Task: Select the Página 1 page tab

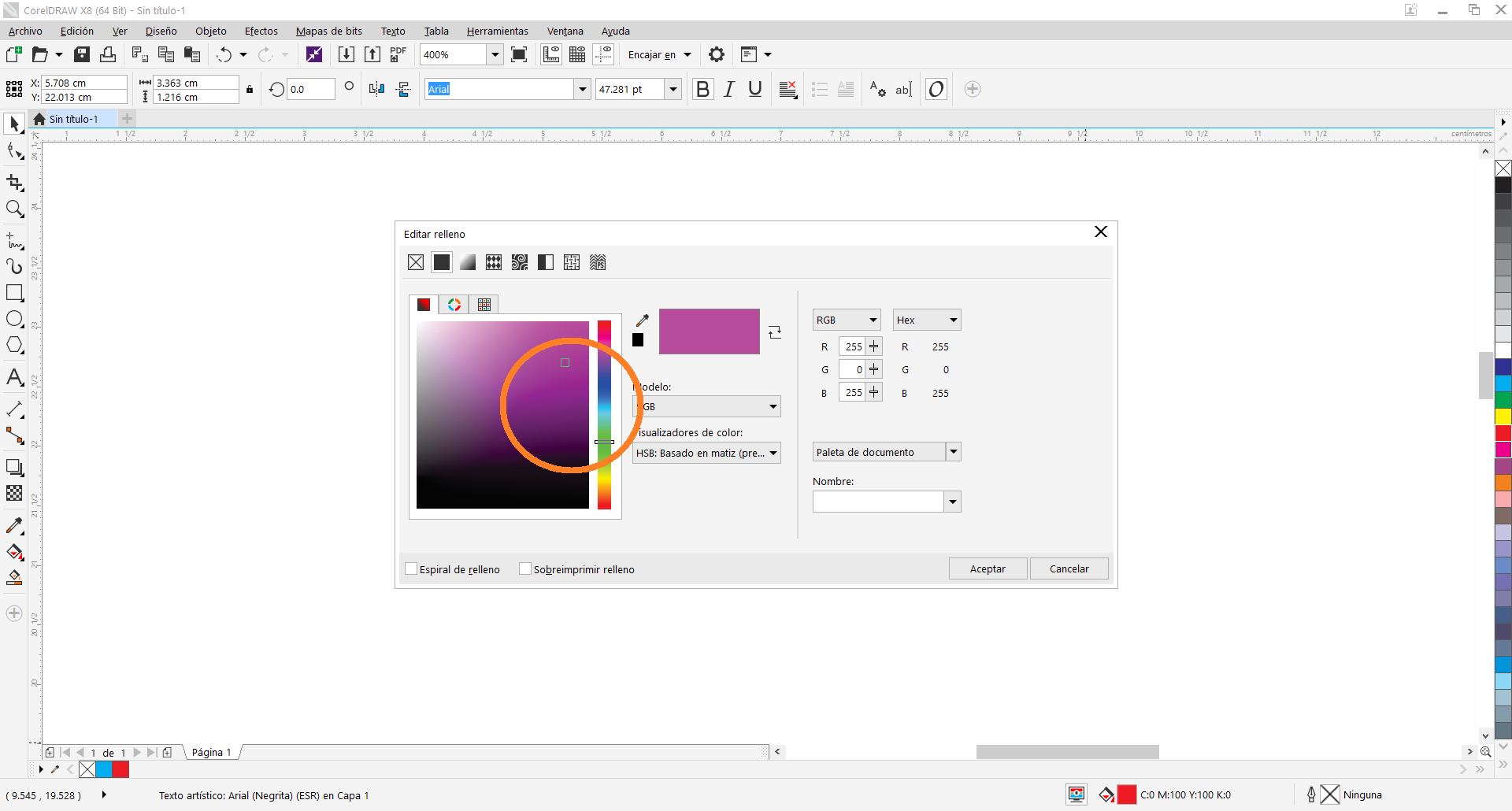Action: click(212, 752)
